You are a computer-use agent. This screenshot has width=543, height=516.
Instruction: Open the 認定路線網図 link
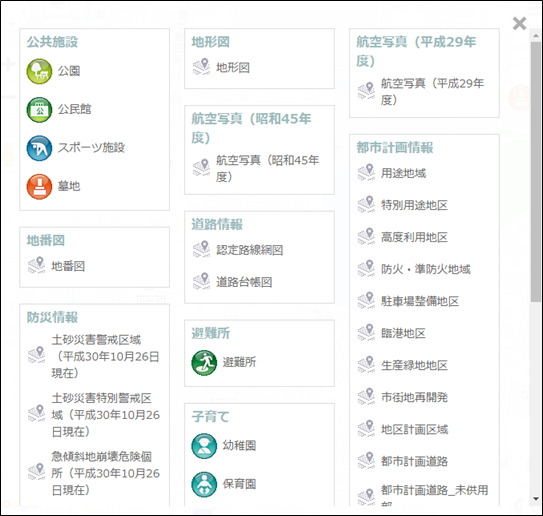(250, 250)
